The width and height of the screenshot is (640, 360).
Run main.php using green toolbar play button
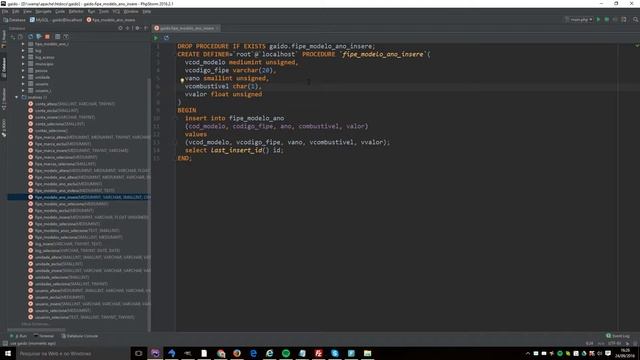click(x=598, y=20)
